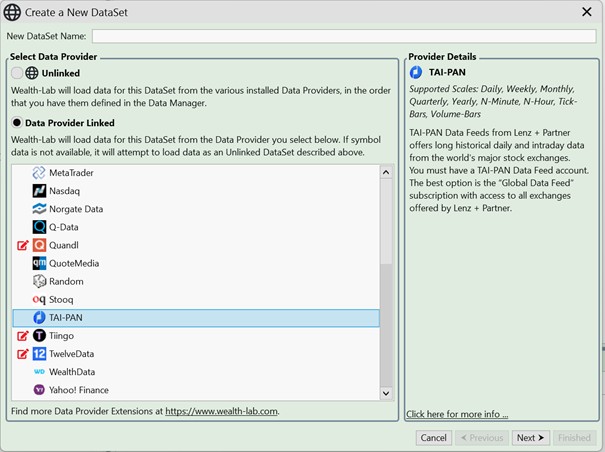Click the Nasdaq provider icon
Screen dimensions: 605x452
[x=39, y=191]
